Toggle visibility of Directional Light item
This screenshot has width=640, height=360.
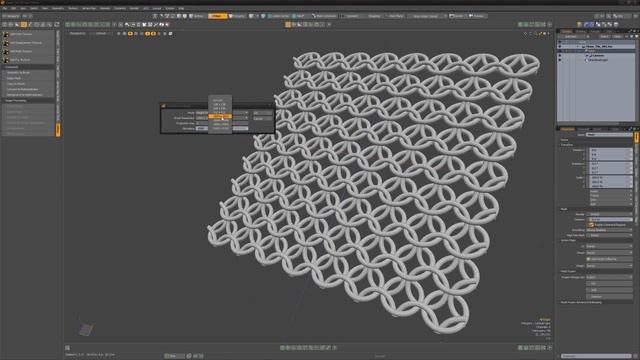coord(560,60)
